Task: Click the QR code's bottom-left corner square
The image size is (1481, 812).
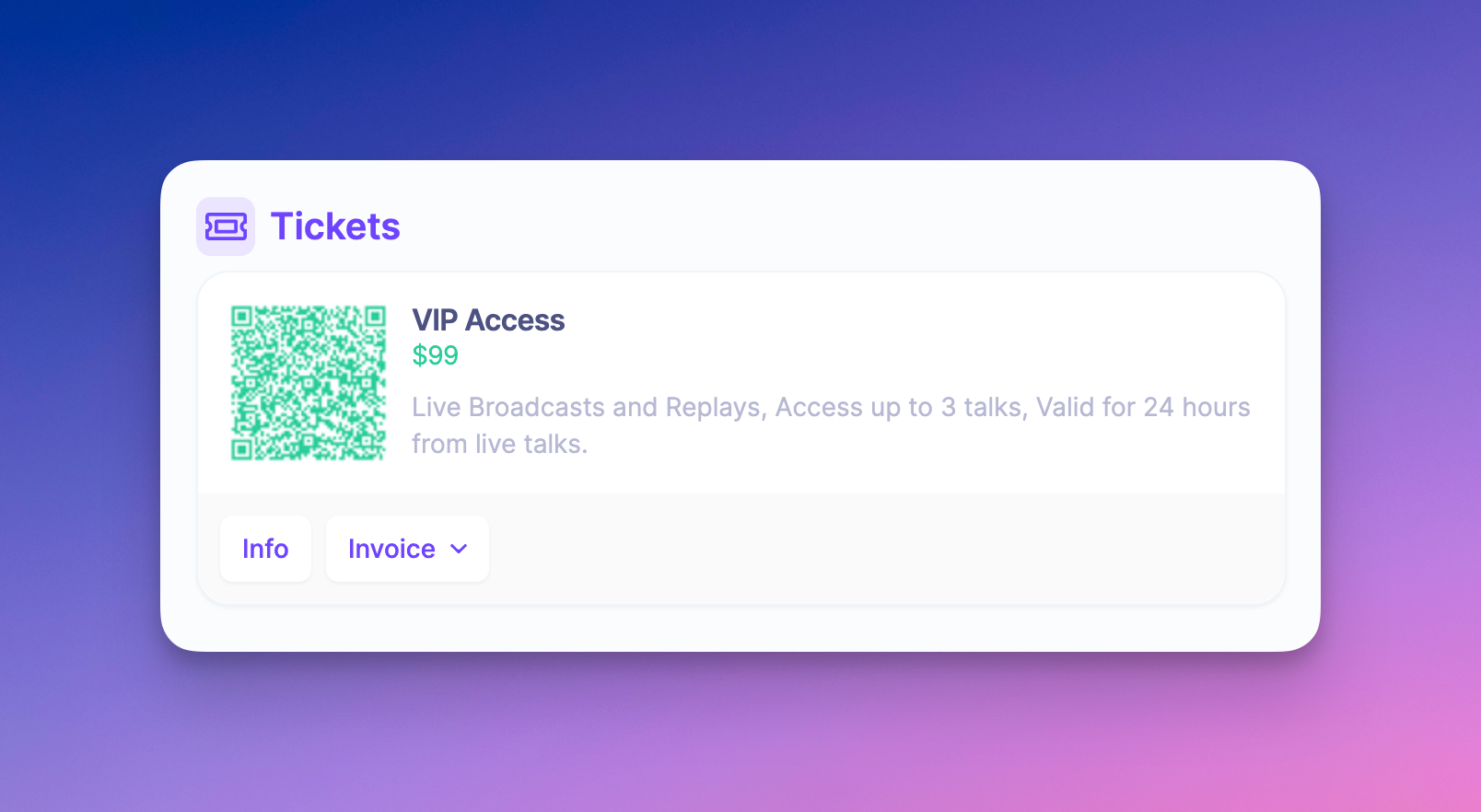Action: 241,449
